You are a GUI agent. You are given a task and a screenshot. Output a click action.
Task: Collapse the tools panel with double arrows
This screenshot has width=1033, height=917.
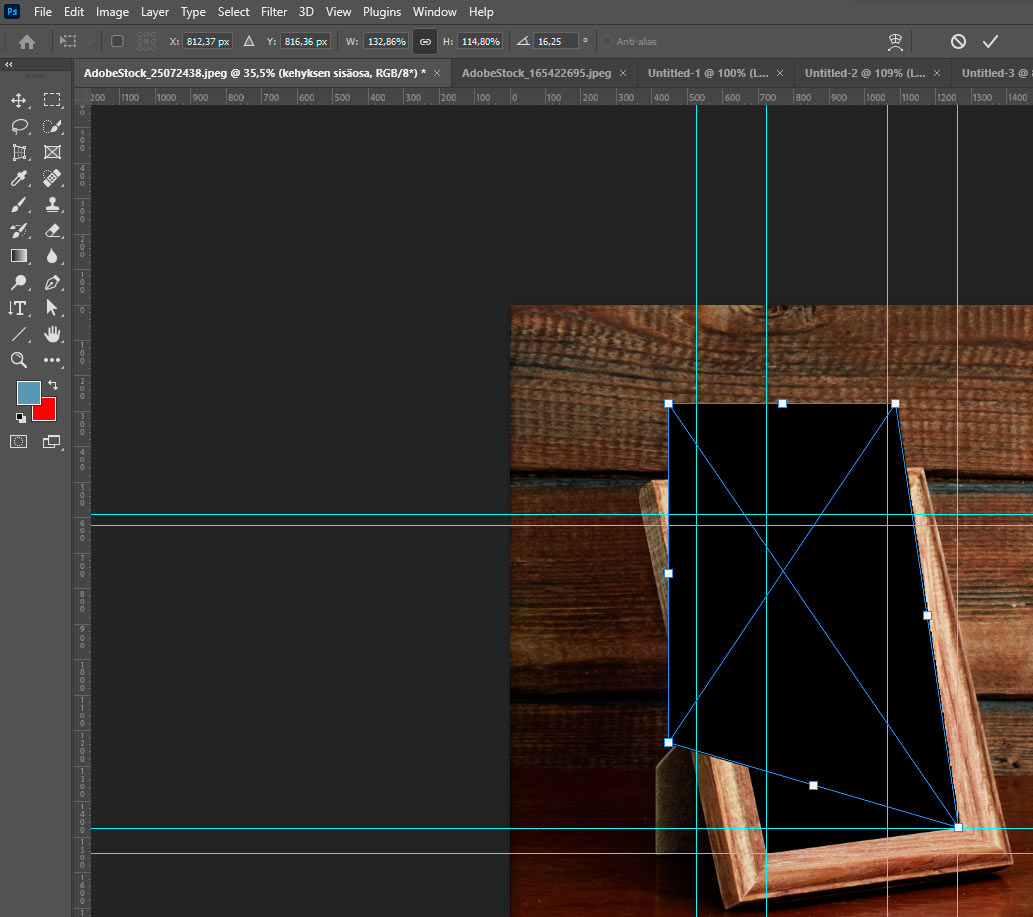(x=9, y=65)
